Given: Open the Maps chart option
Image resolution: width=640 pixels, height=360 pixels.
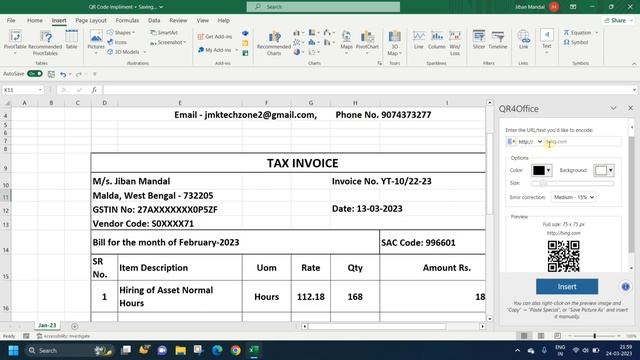Looking at the screenshot, I should point(346,42).
